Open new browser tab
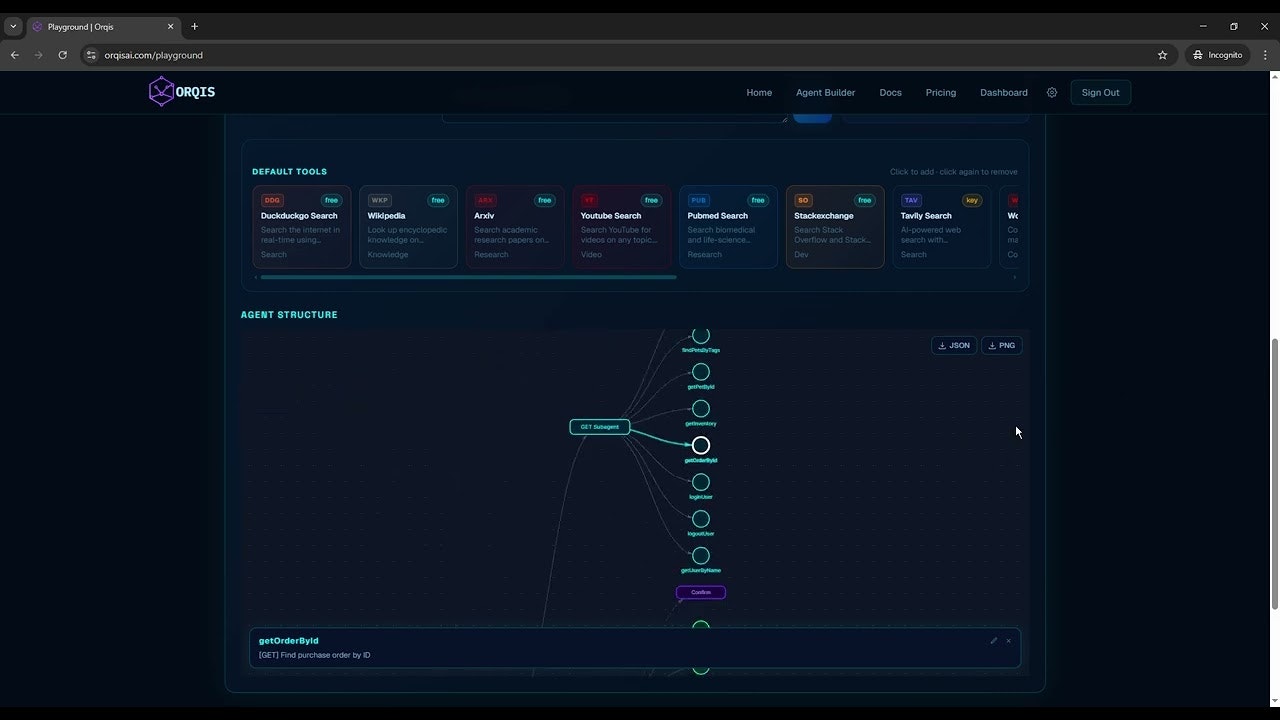The image size is (1280, 720). 194,26
